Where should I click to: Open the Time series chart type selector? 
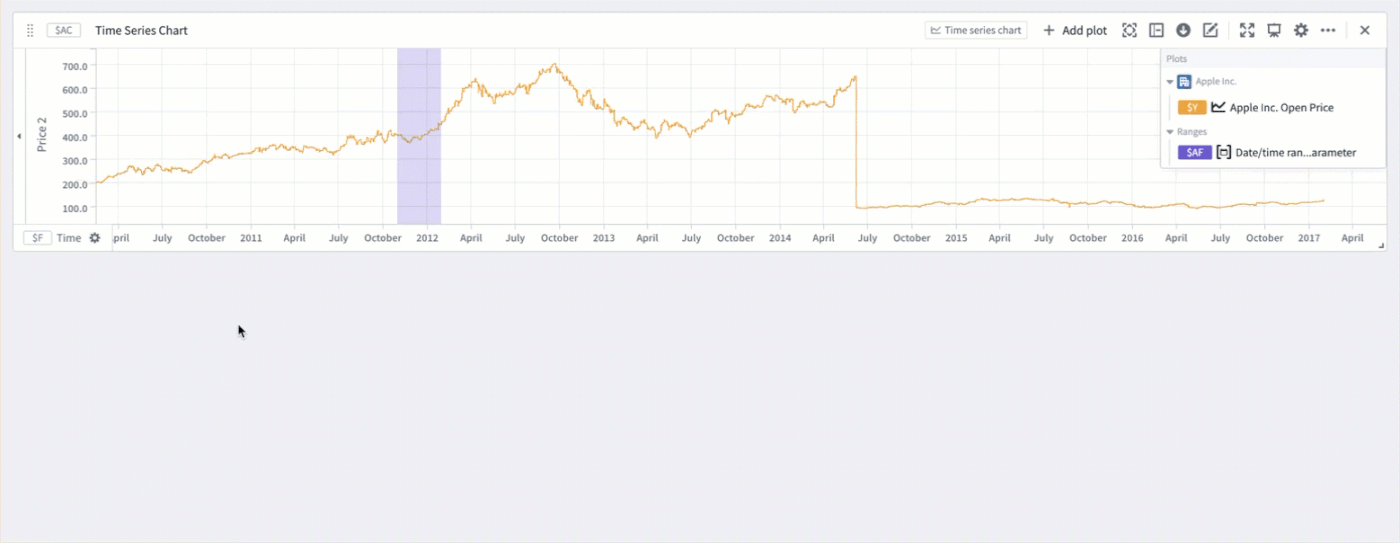coord(975,31)
